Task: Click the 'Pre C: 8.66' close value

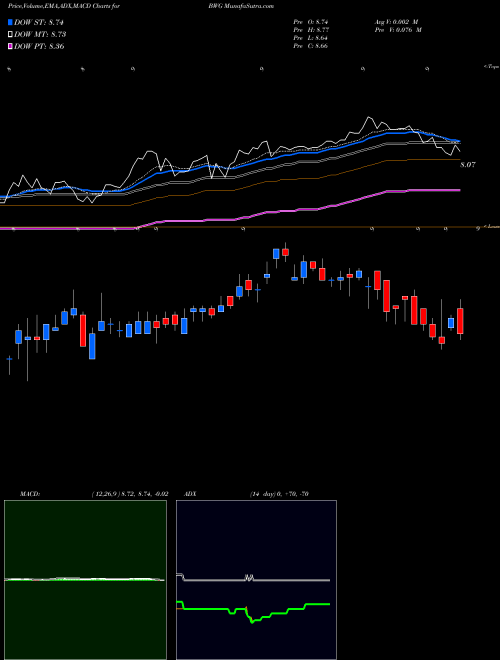Action: tap(311, 46)
